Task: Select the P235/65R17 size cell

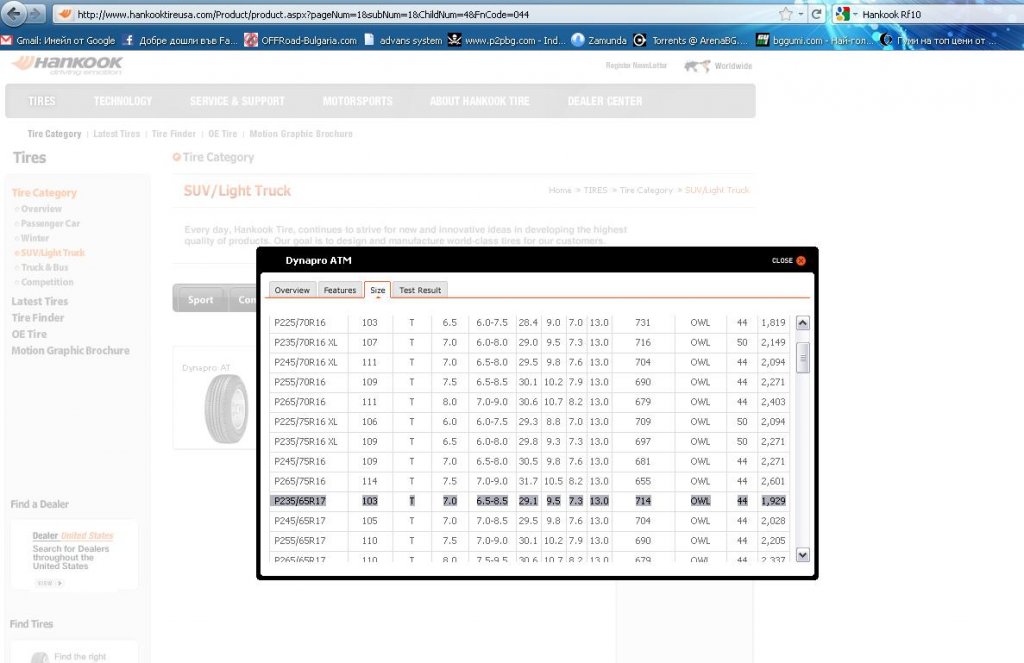Action: tap(308, 501)
